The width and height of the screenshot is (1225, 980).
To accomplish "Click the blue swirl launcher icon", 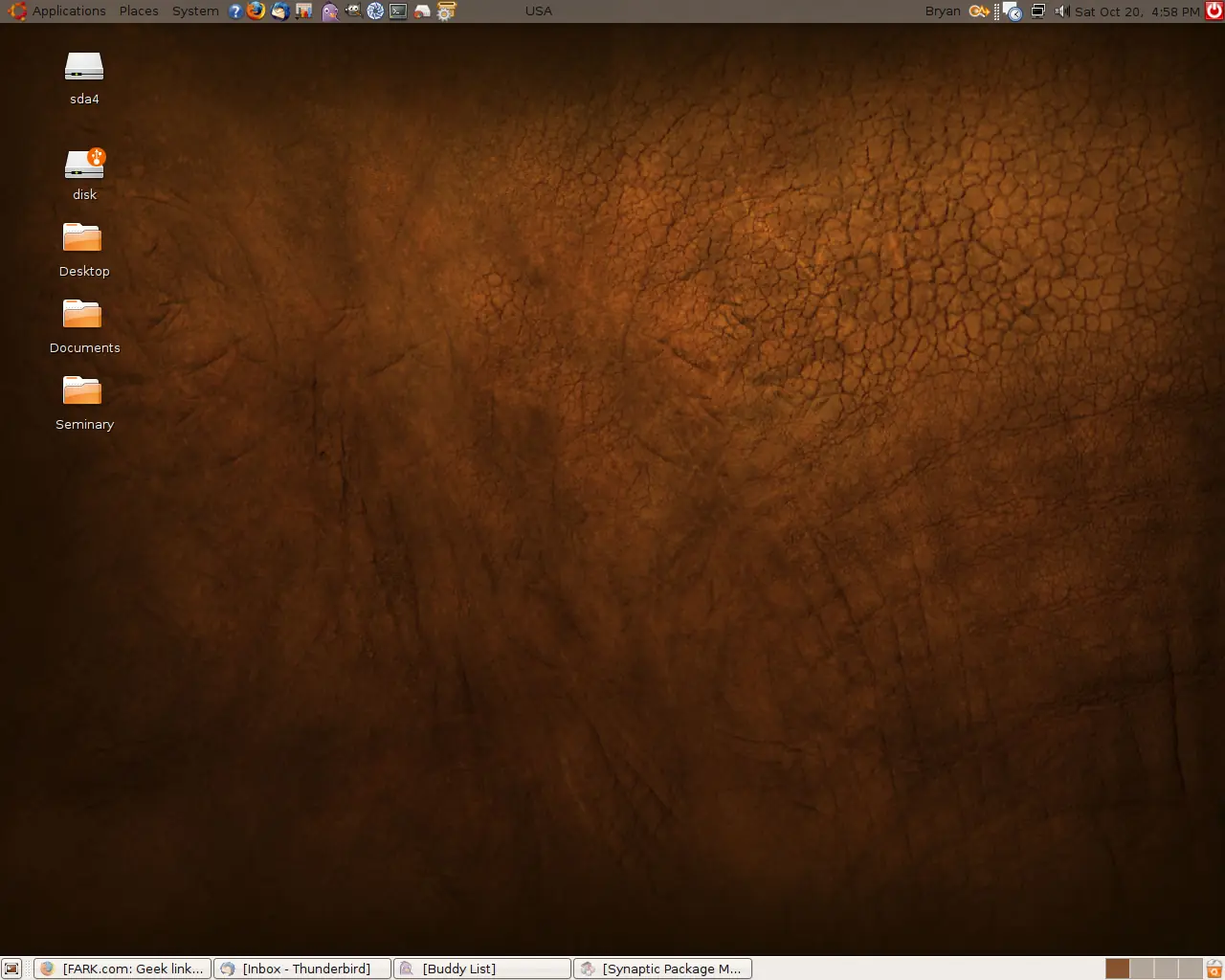I will tap(376, 11).
